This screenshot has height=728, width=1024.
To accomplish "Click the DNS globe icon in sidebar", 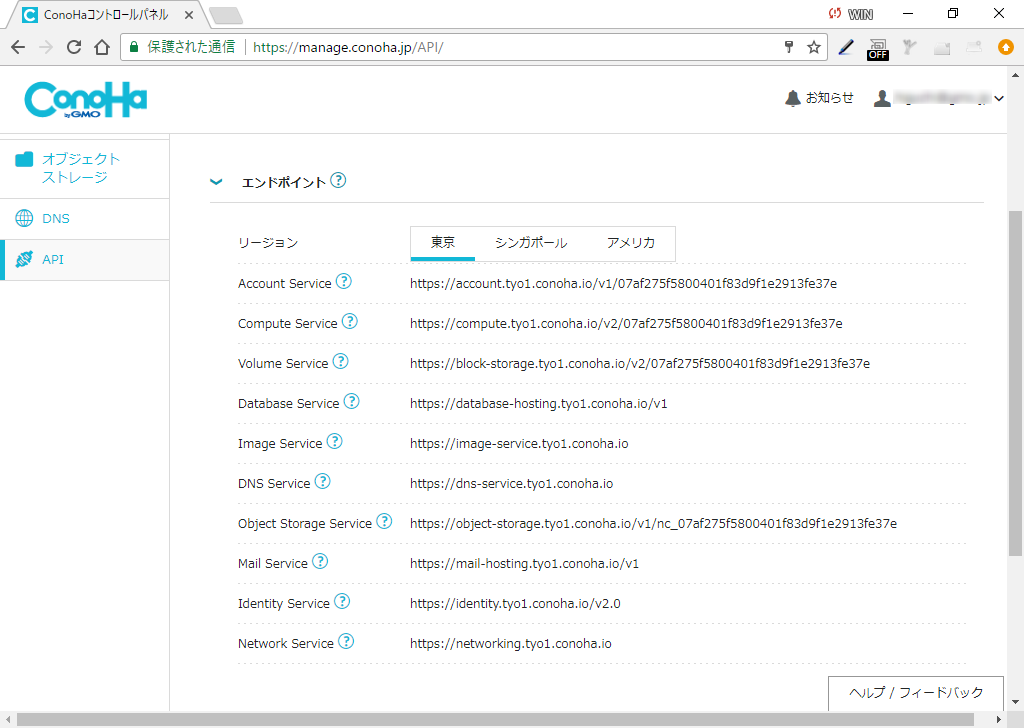I will [24, 218].
